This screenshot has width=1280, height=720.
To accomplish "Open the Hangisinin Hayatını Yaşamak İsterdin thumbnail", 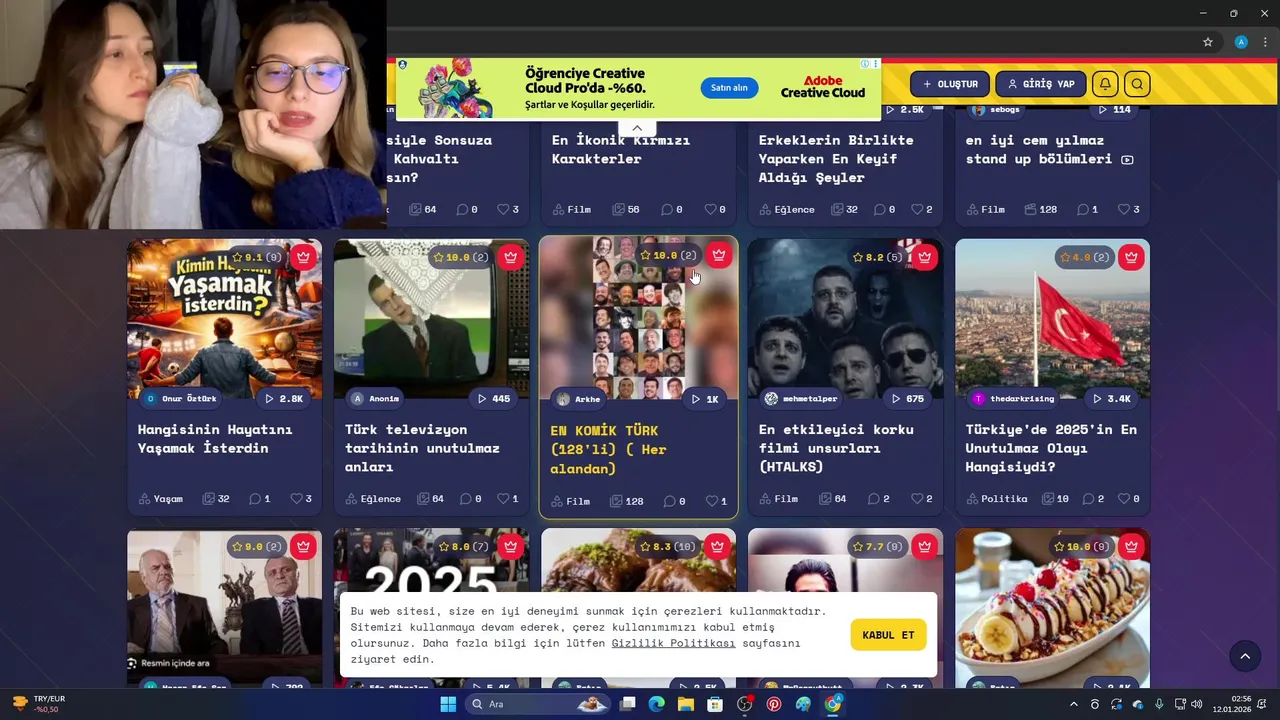I will point(224,318).
